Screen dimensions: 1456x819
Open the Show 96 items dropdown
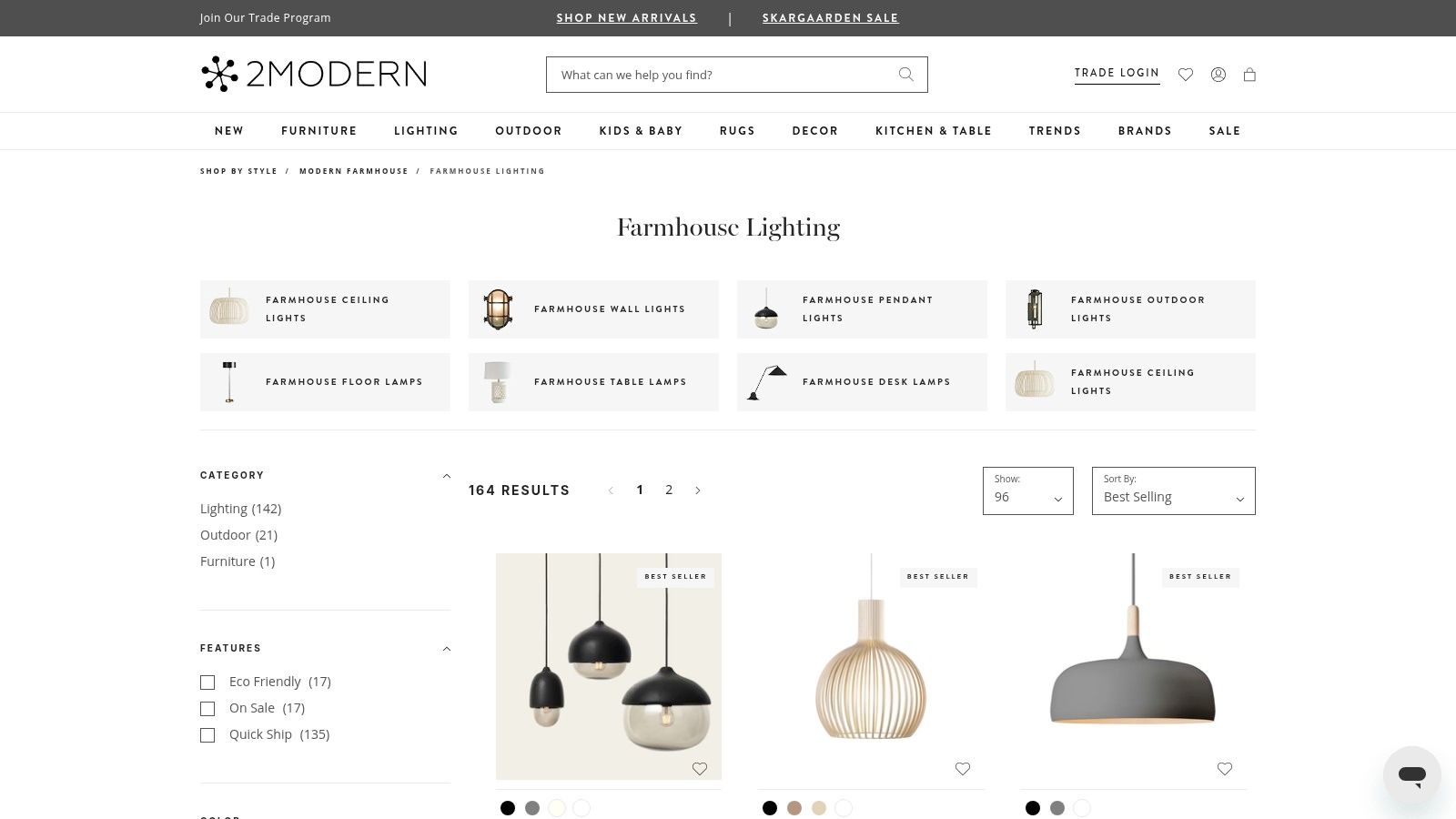tap(1028, 490)
